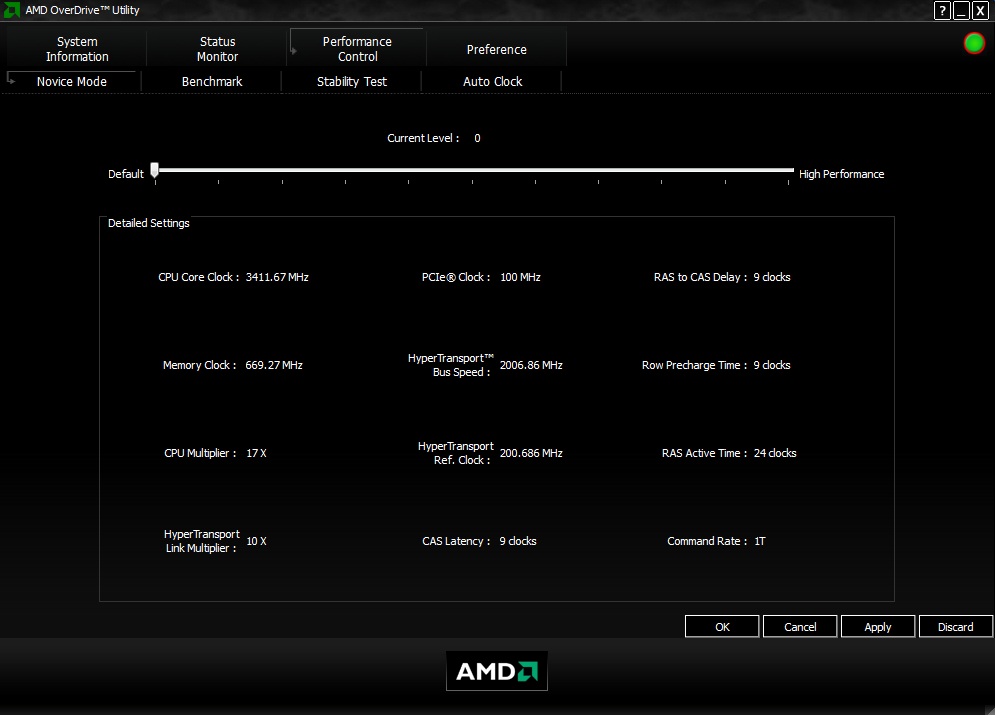Click the RAS Active Time value 24 clocks
Viewport: 995px width, 715px height.
[775, 453]
